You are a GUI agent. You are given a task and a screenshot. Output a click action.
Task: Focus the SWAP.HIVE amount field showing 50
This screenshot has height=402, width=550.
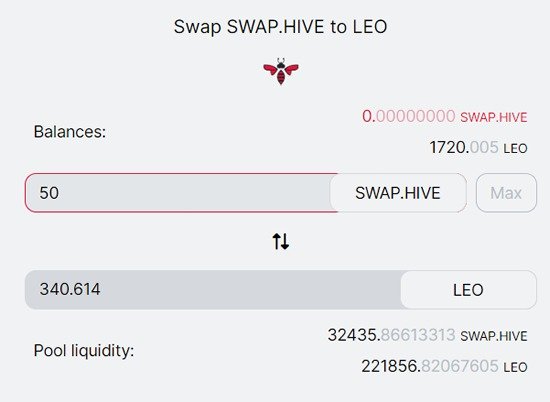tap(178, 193)
